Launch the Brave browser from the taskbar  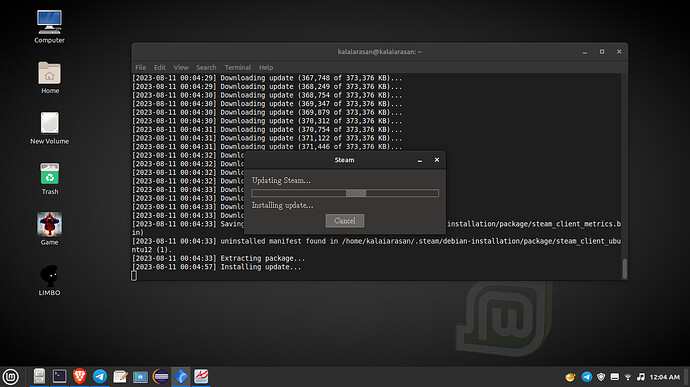pos(80,376)
